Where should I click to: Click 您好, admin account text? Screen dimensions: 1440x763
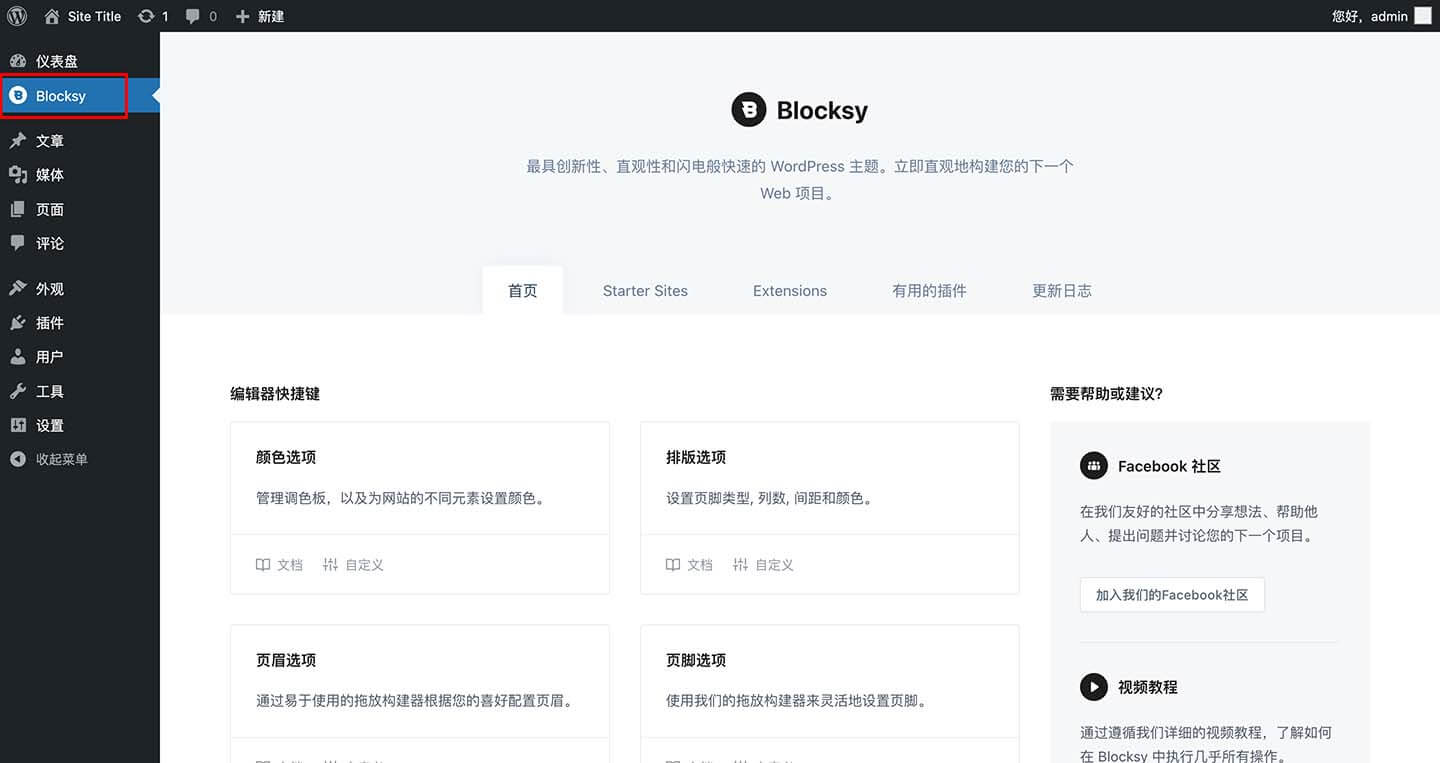click(x=1370, y=16)
